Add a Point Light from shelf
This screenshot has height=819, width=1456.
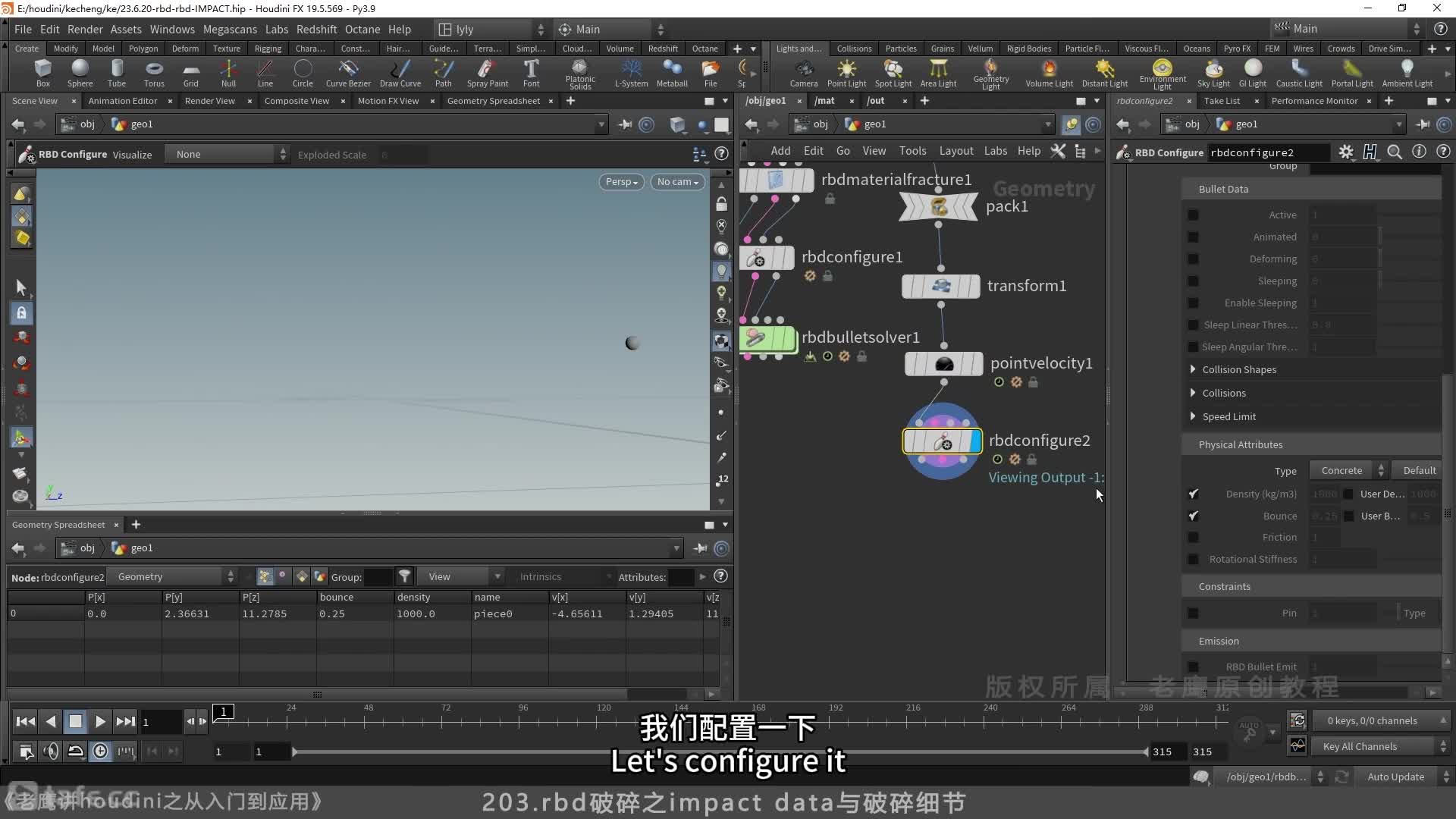[x=846, y=73]
